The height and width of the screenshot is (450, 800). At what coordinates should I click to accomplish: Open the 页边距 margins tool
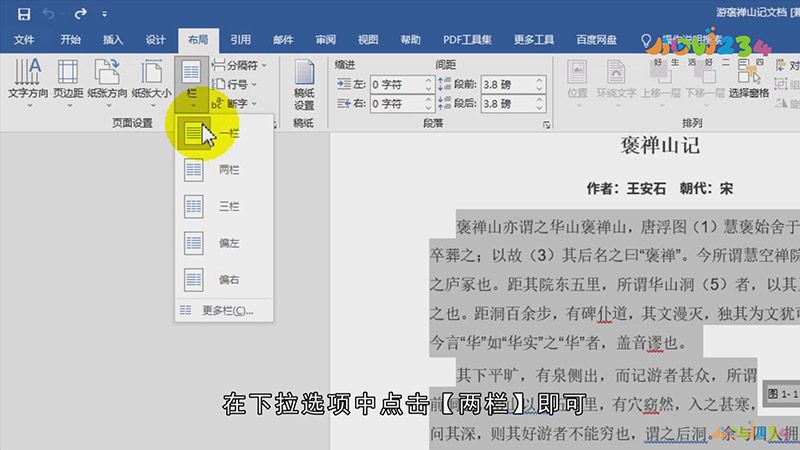pyautogui.click(x=68, y=83)
